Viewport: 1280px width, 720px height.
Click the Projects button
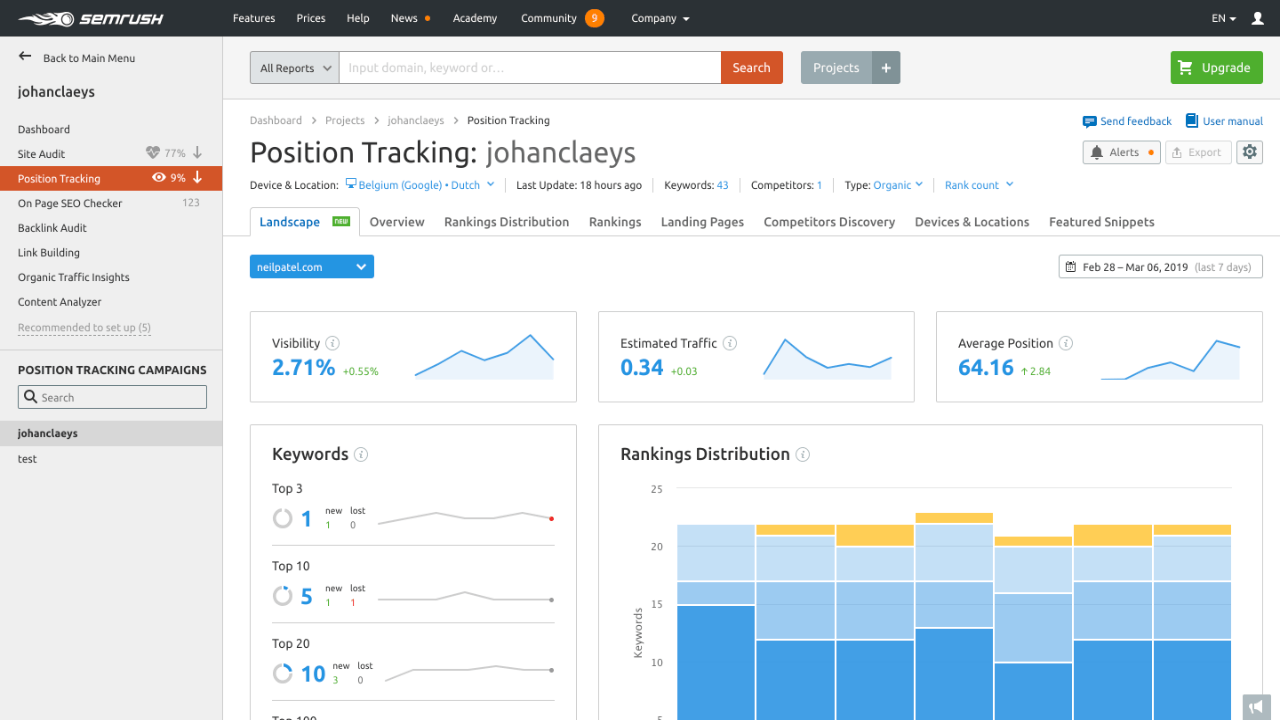point(837,67)
